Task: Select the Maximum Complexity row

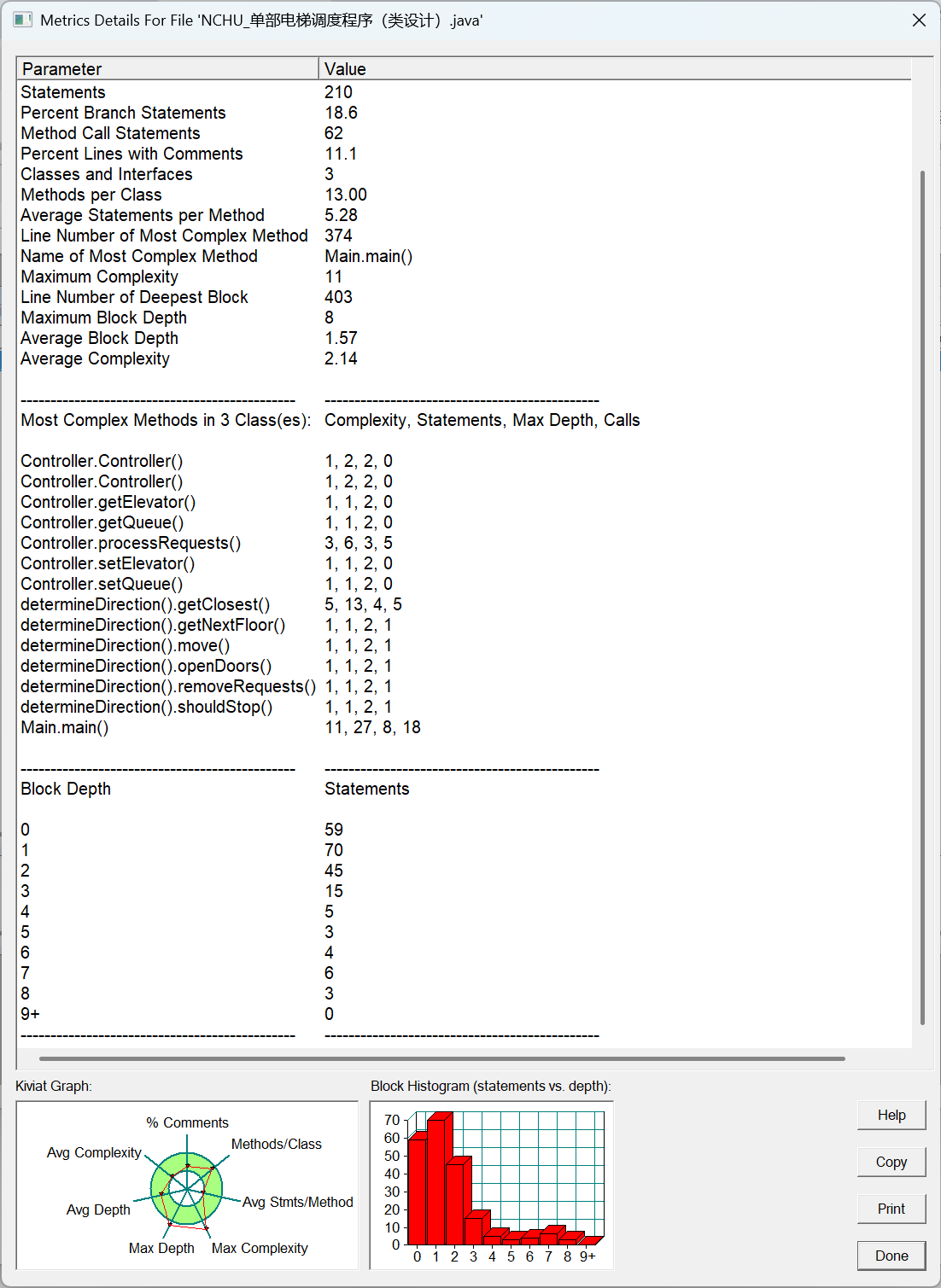Action: pyautogui.click(x=464, y=277)
